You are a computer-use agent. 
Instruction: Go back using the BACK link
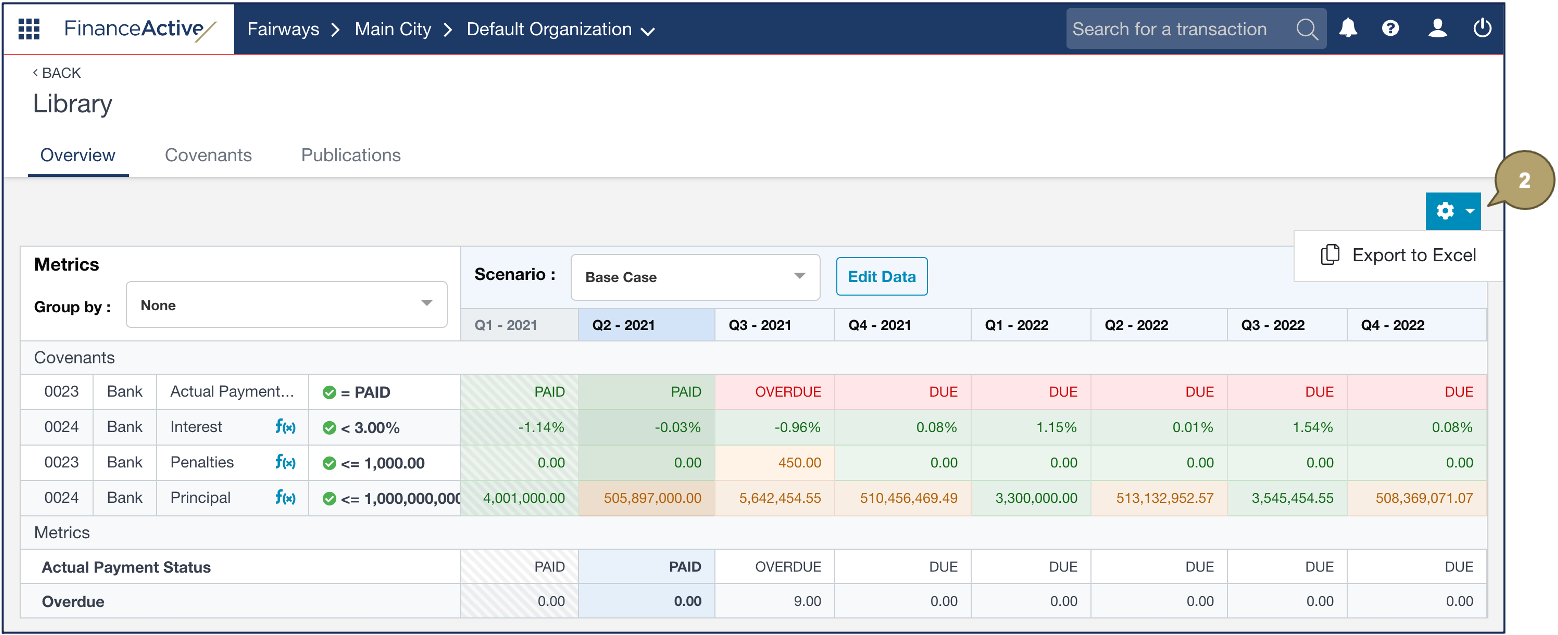[57, 73]
